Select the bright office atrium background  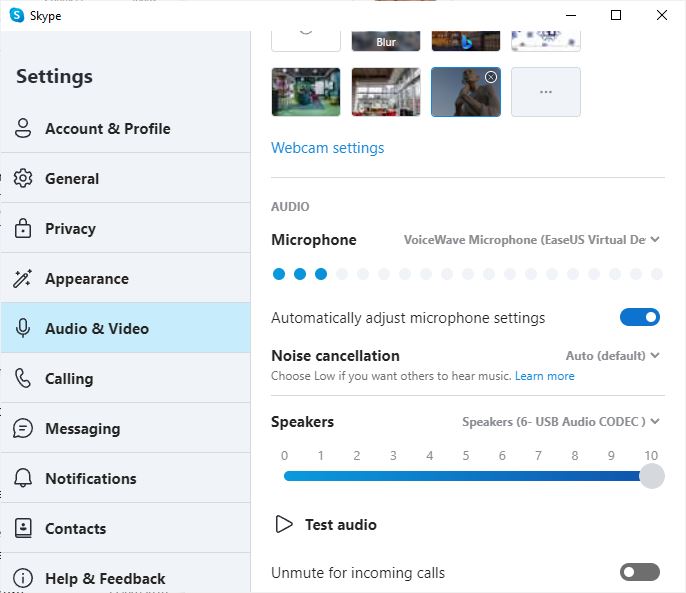(x=385, y=92)
